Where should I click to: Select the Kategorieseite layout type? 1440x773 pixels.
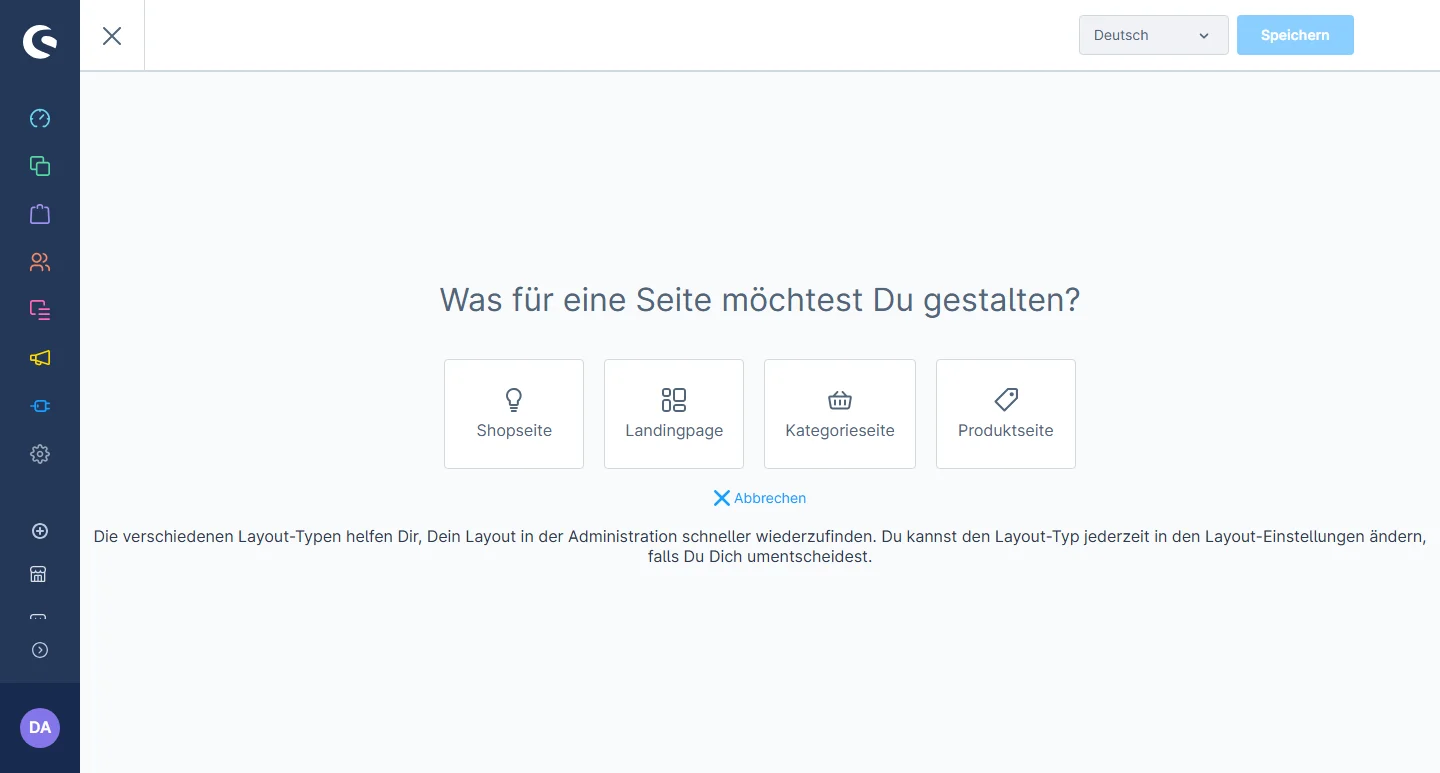click(x=840, y=414)
